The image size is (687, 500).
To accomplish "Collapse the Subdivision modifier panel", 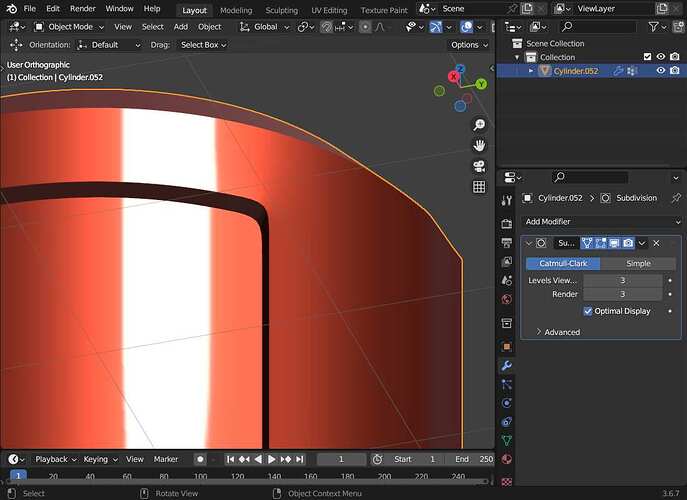I will (x=529, y=243).
